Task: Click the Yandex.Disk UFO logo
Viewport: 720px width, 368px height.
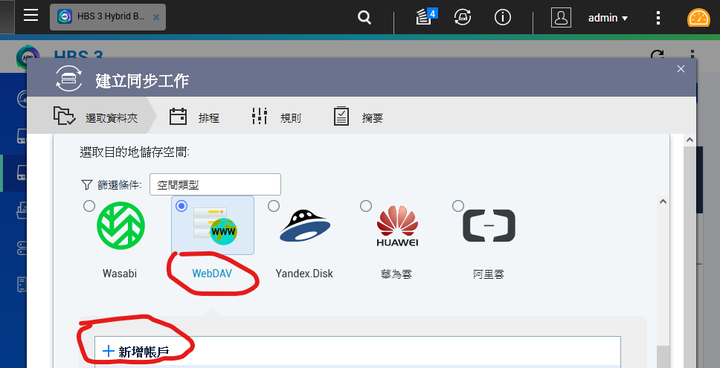Action: coord(305,225)
